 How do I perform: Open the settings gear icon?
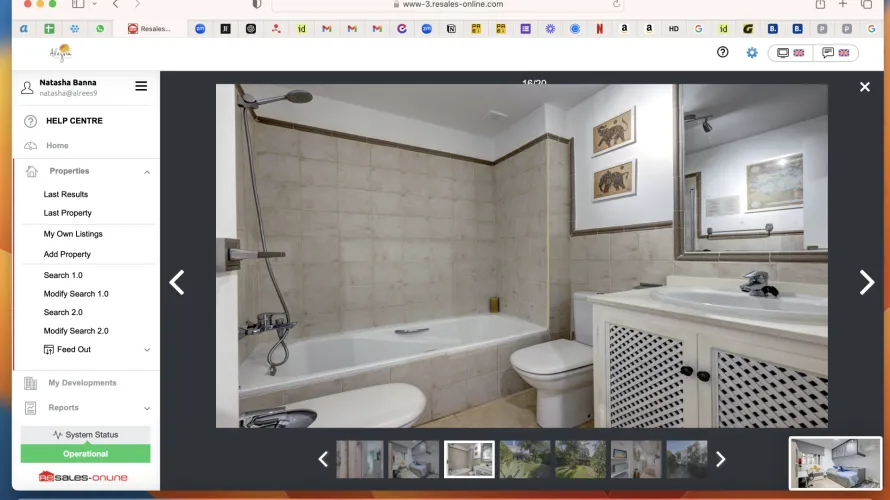click(x=752, y=52)
